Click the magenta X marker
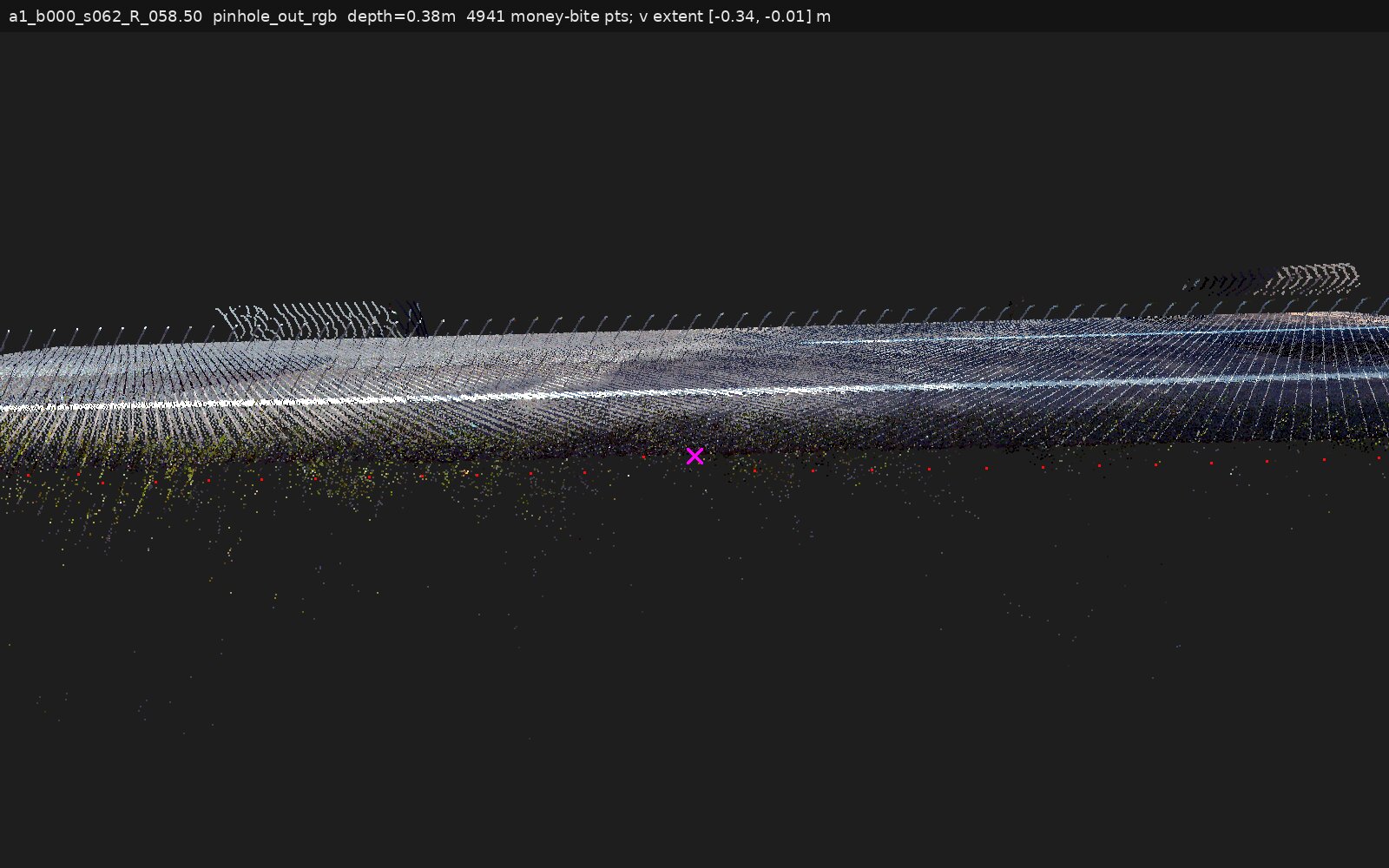This screenshot has width=1389, height=868. pyautogui.click(x=694, y=456)
